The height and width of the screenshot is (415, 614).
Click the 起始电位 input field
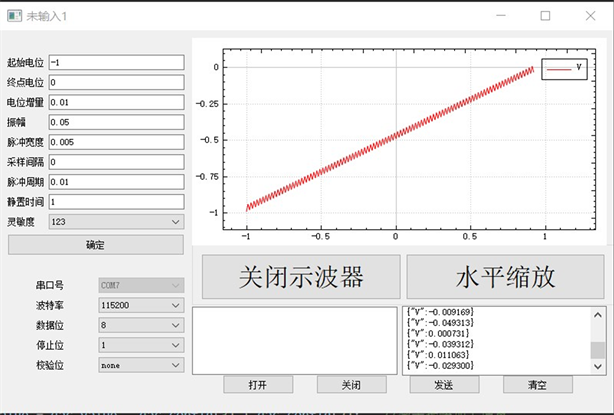click(x=115, y=62)
